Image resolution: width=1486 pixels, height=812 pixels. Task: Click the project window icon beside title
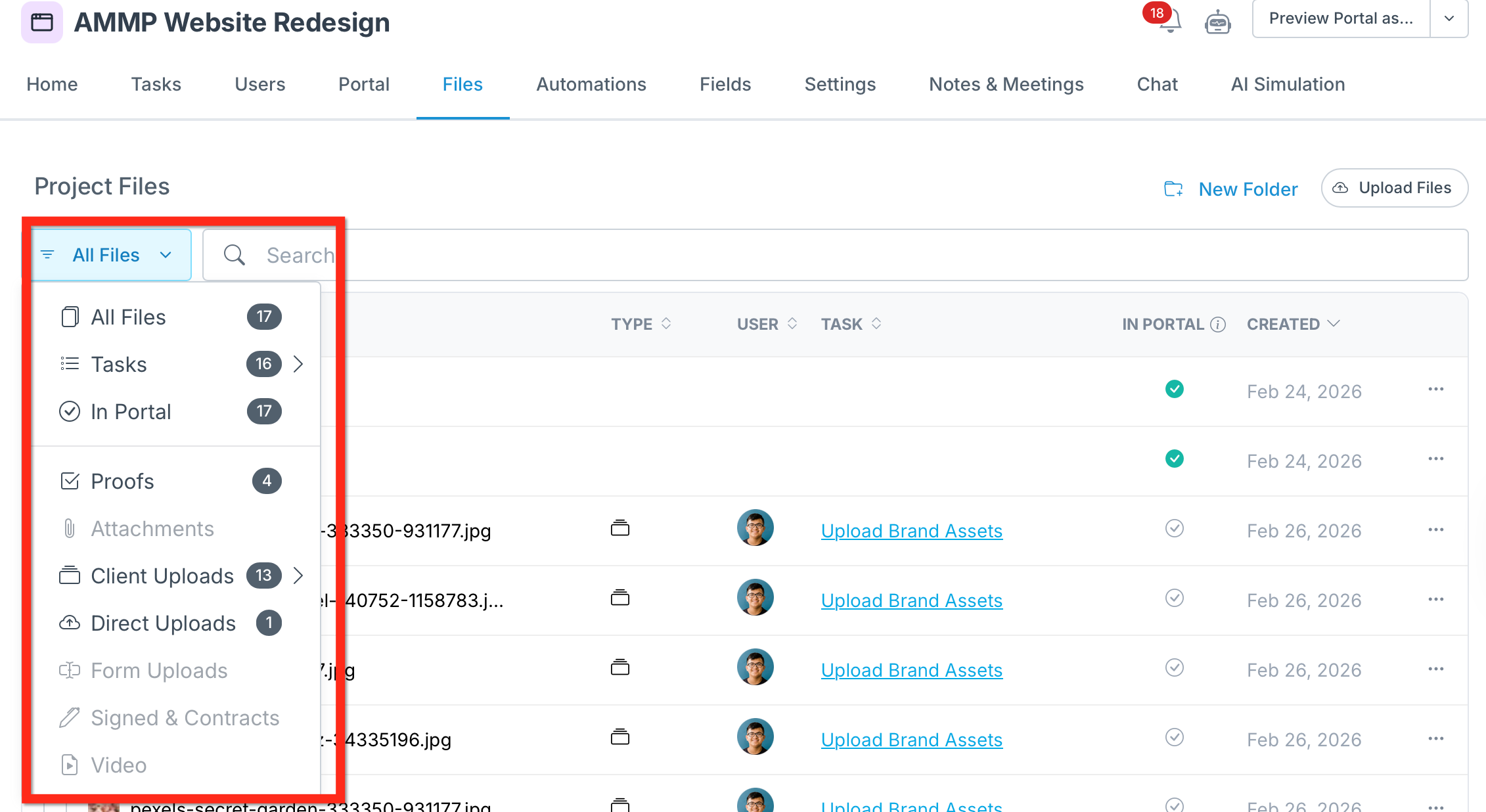coord(42,22)
